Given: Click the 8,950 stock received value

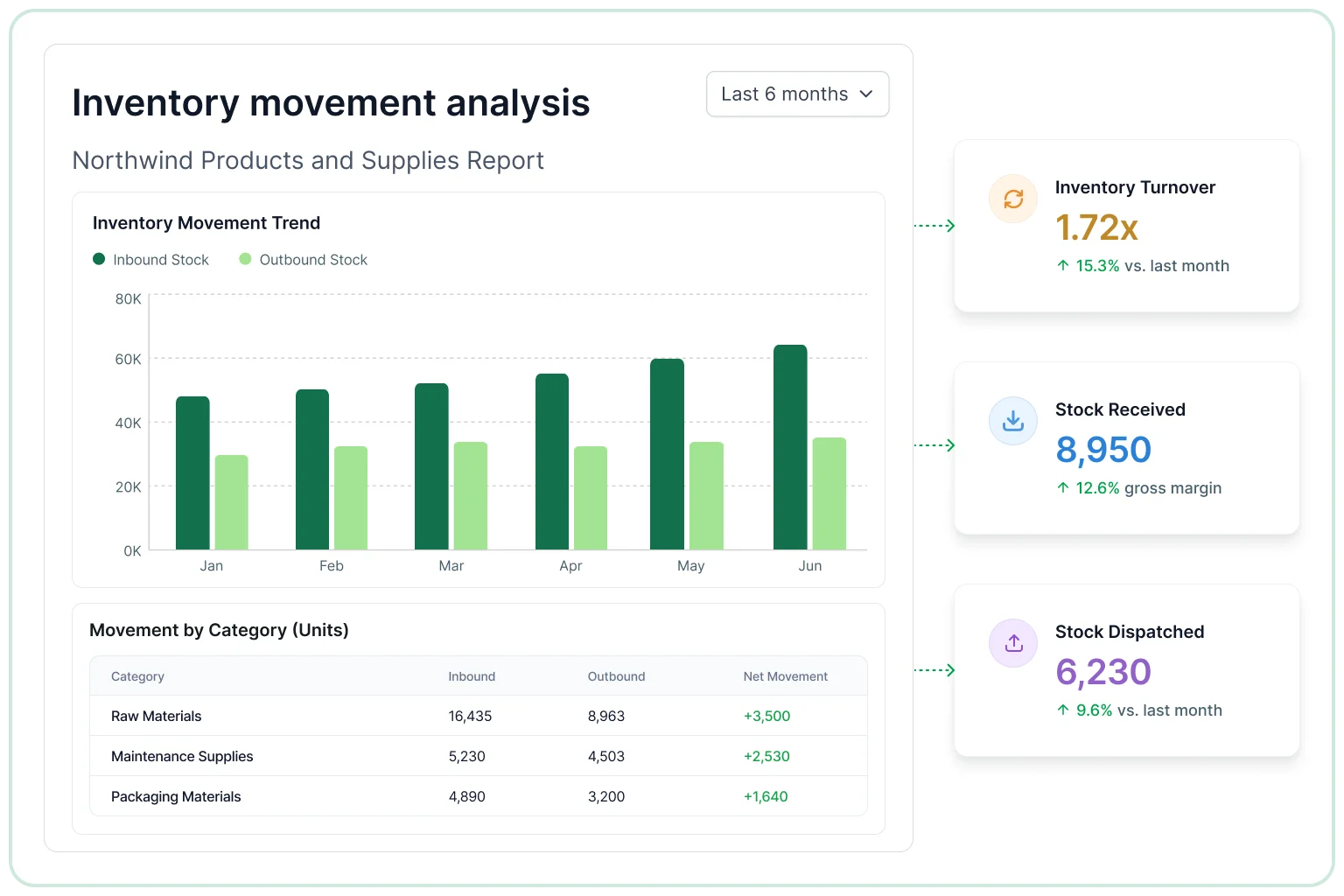Looking at the screenshot, I should pyautogui.click(x=1103, y=450).
